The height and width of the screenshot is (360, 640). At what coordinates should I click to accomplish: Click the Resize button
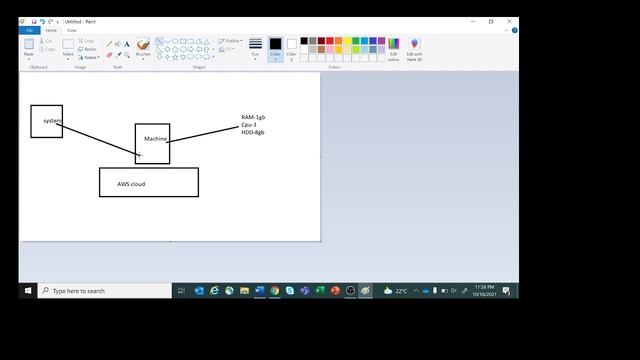[87, 49]
